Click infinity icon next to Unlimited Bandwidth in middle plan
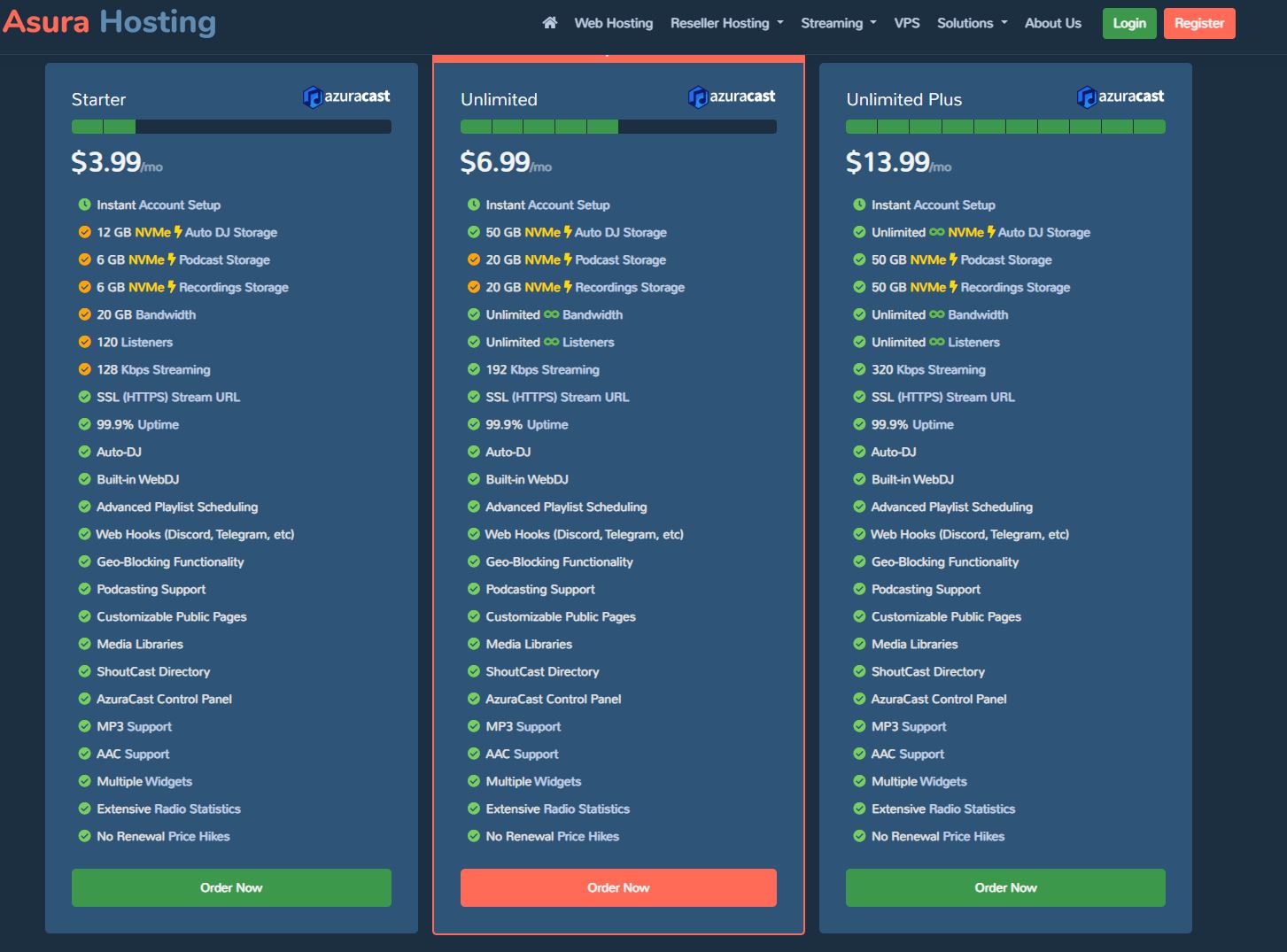 552,314
